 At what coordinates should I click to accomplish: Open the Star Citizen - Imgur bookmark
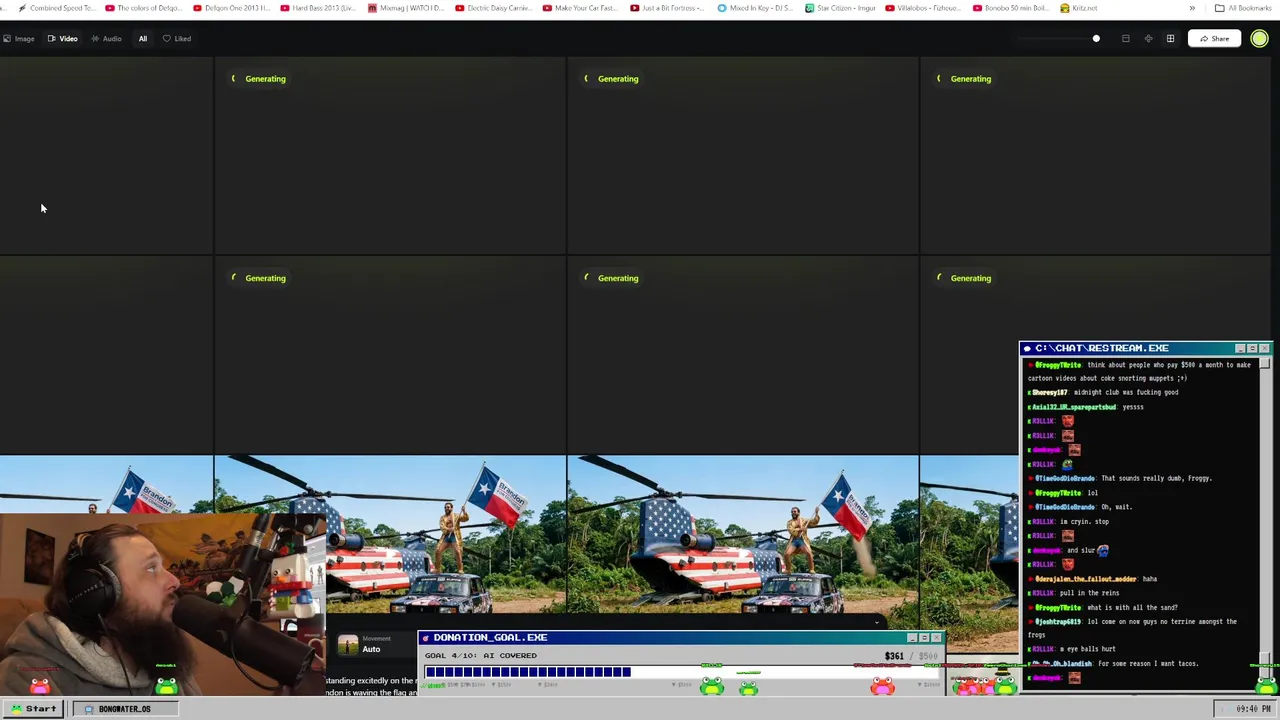point(840,8)
